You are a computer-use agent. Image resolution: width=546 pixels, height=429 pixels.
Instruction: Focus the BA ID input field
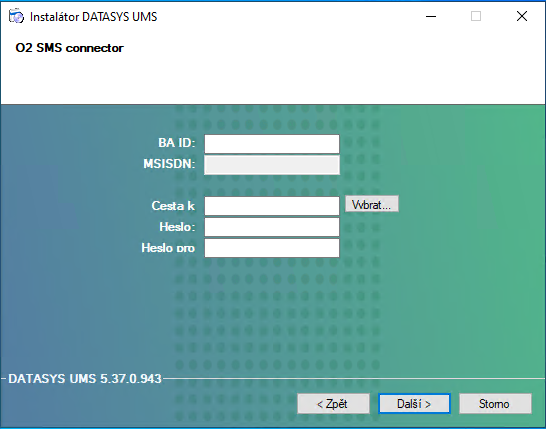click(x=272, y=144)
